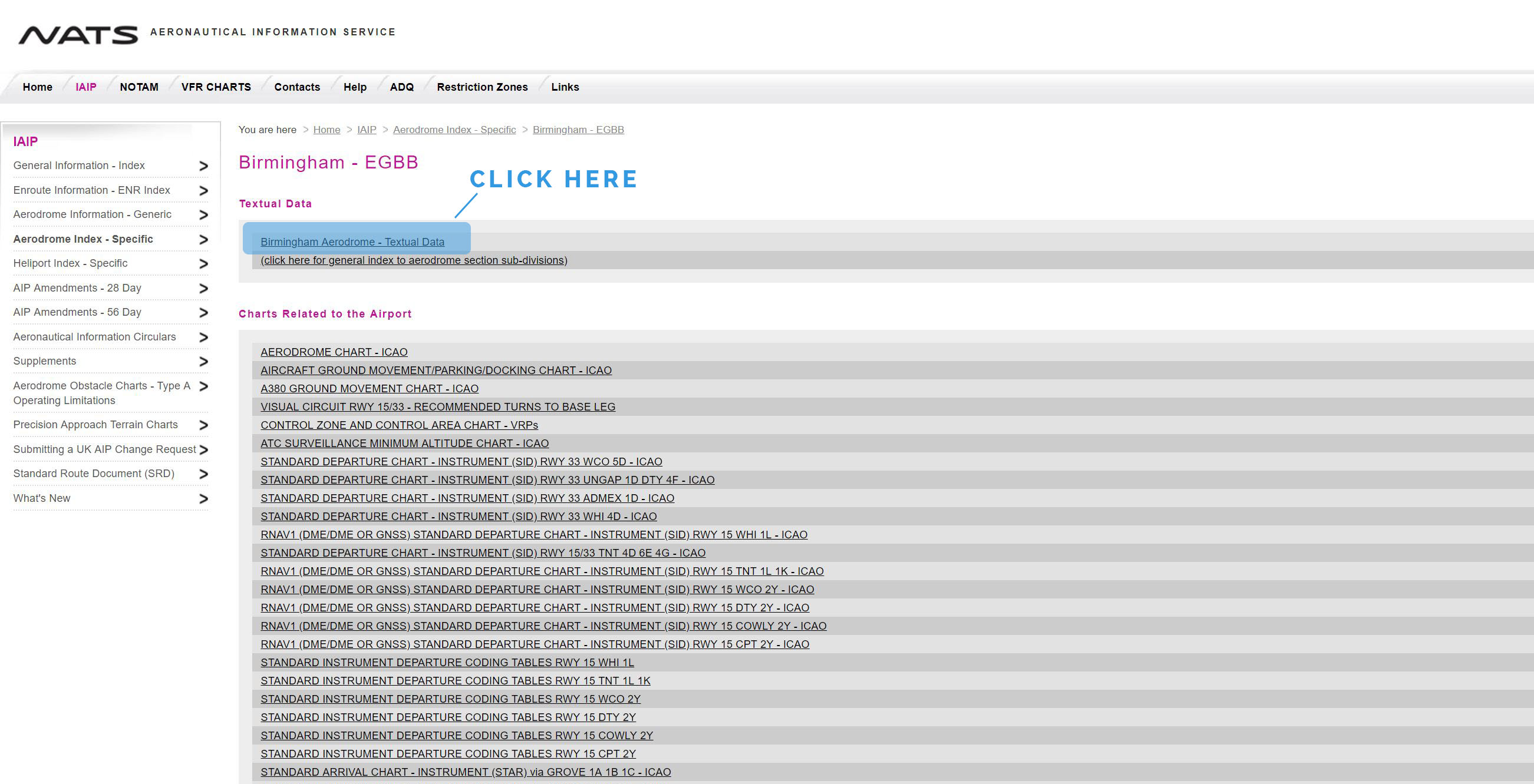Open SID RWY 15/33 TNT 4D 6E 4G chart
The width and height of the screenshot is (1534, 784).
[x=483, y=553]
